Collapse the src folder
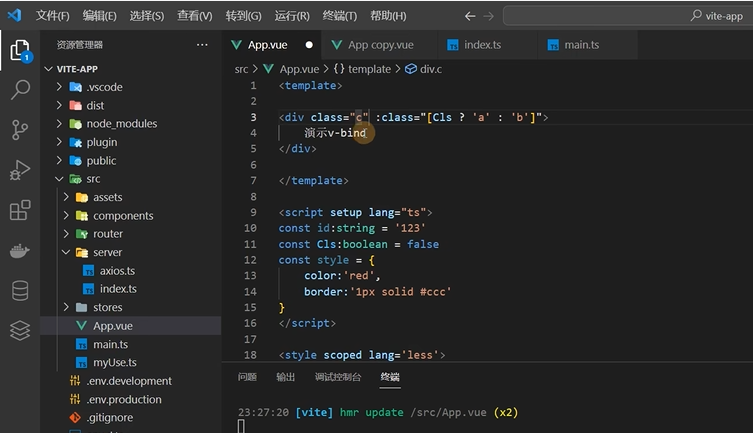The width and height of the screenshot is (753, 433). click(59, 179)
